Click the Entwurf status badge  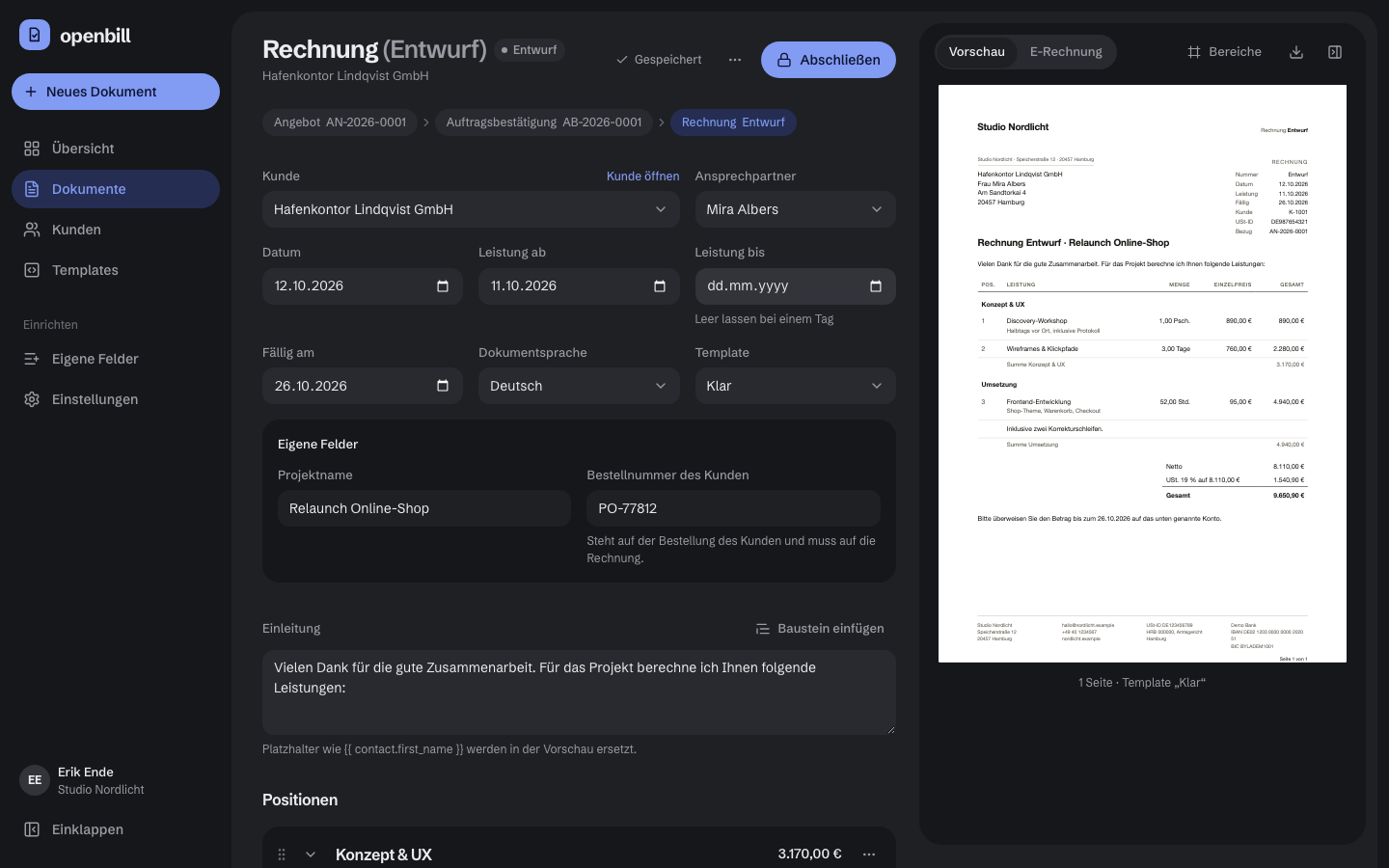(530, 50)
